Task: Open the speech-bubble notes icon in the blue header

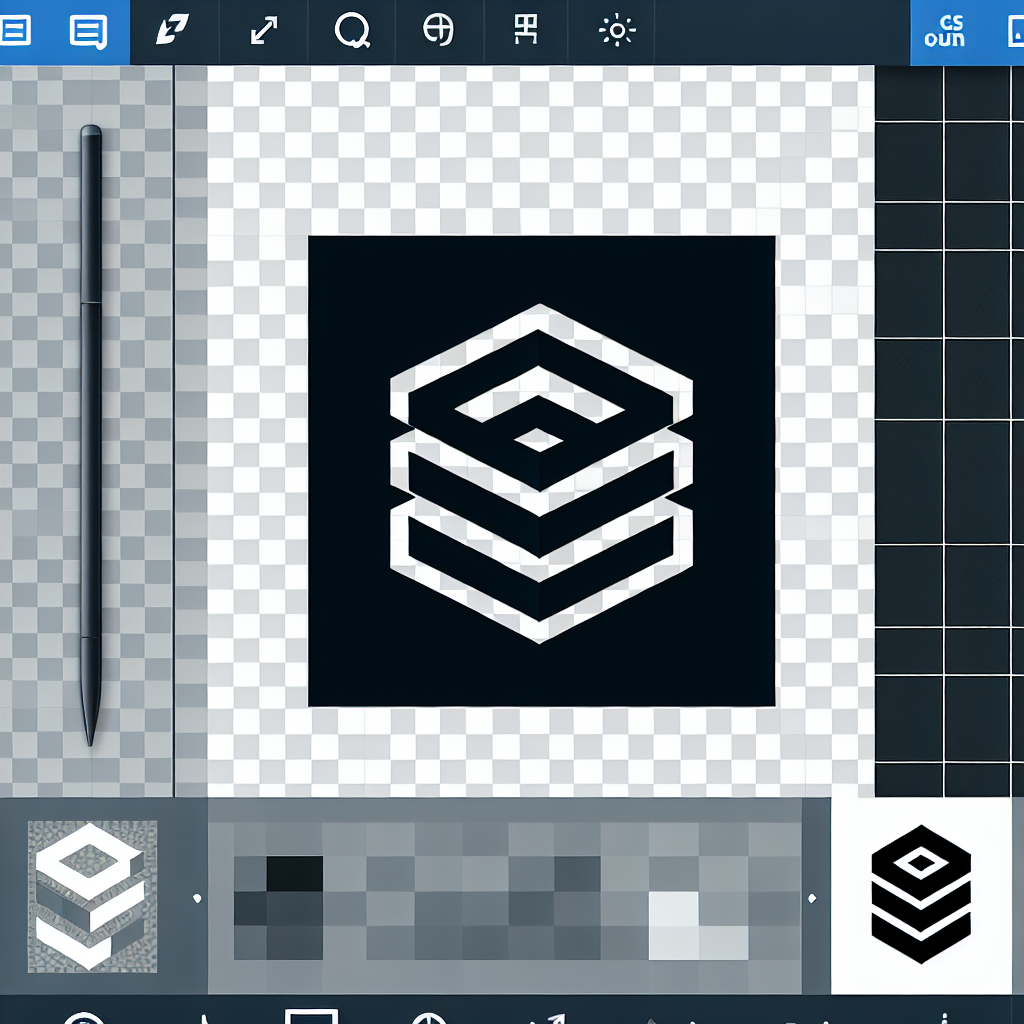Action: coord(88,33)
